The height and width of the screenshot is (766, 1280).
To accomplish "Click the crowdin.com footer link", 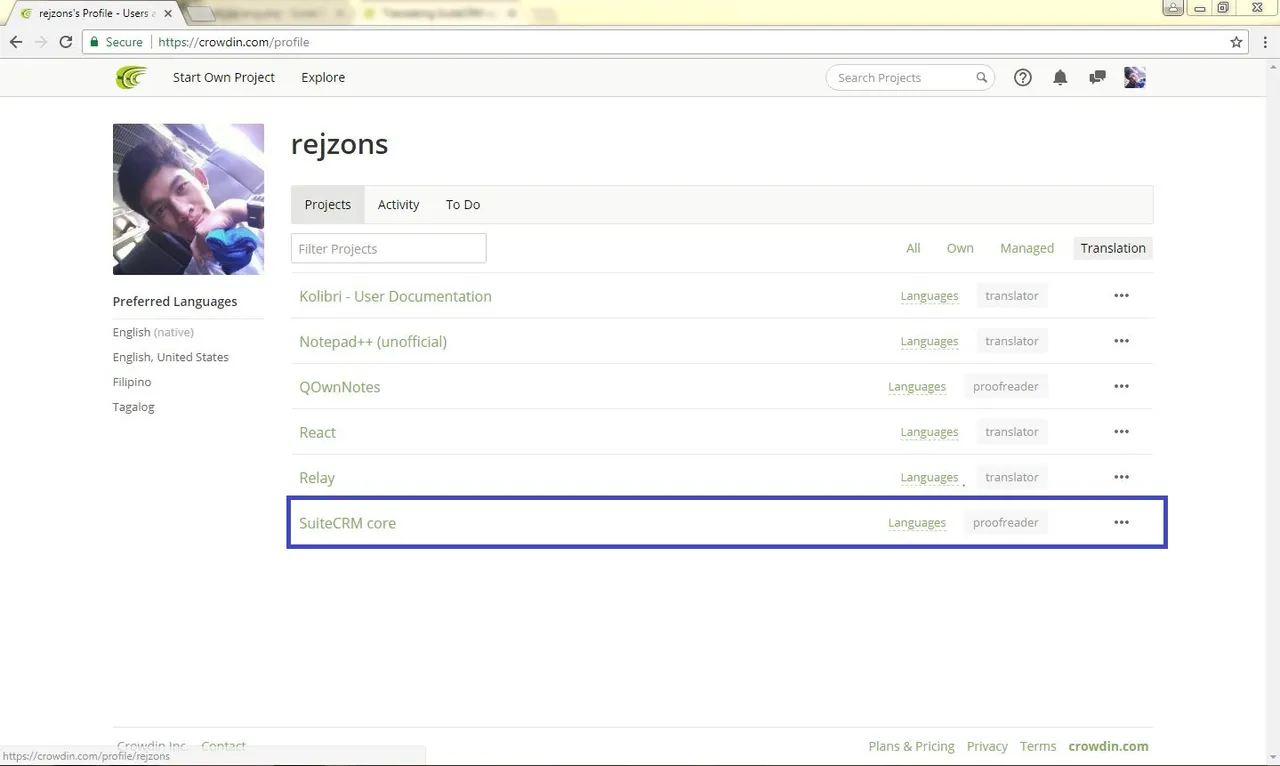I will tap(1108, 746).
